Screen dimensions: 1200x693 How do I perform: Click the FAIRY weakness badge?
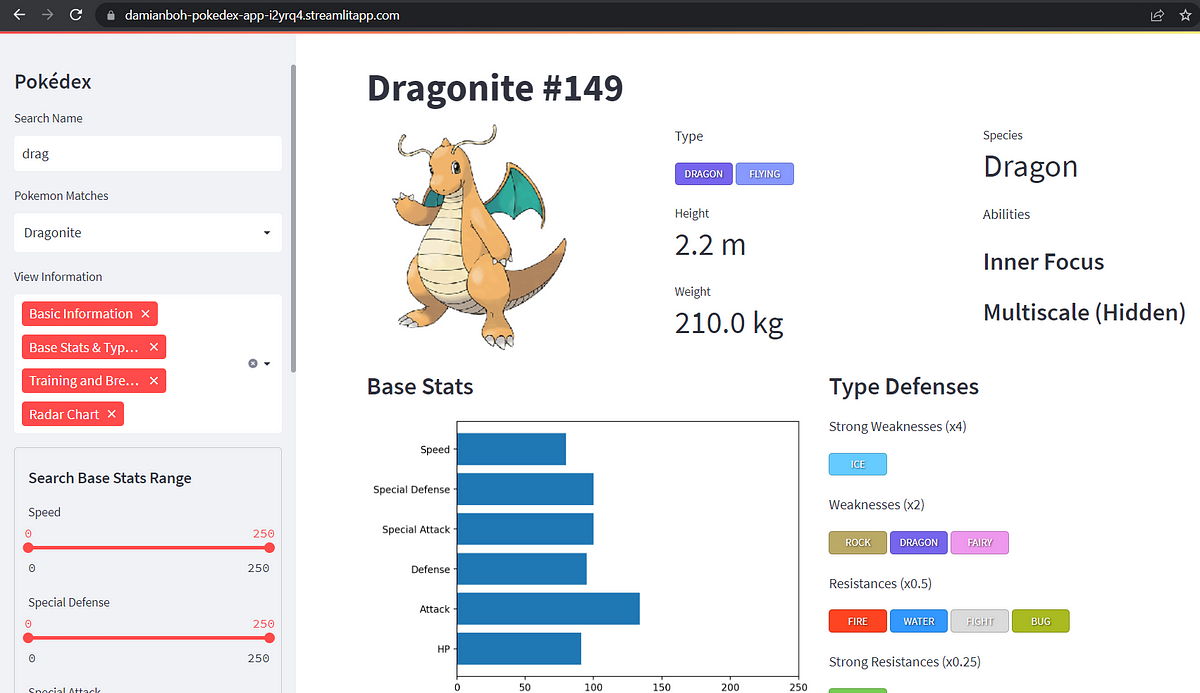point(980,542)
